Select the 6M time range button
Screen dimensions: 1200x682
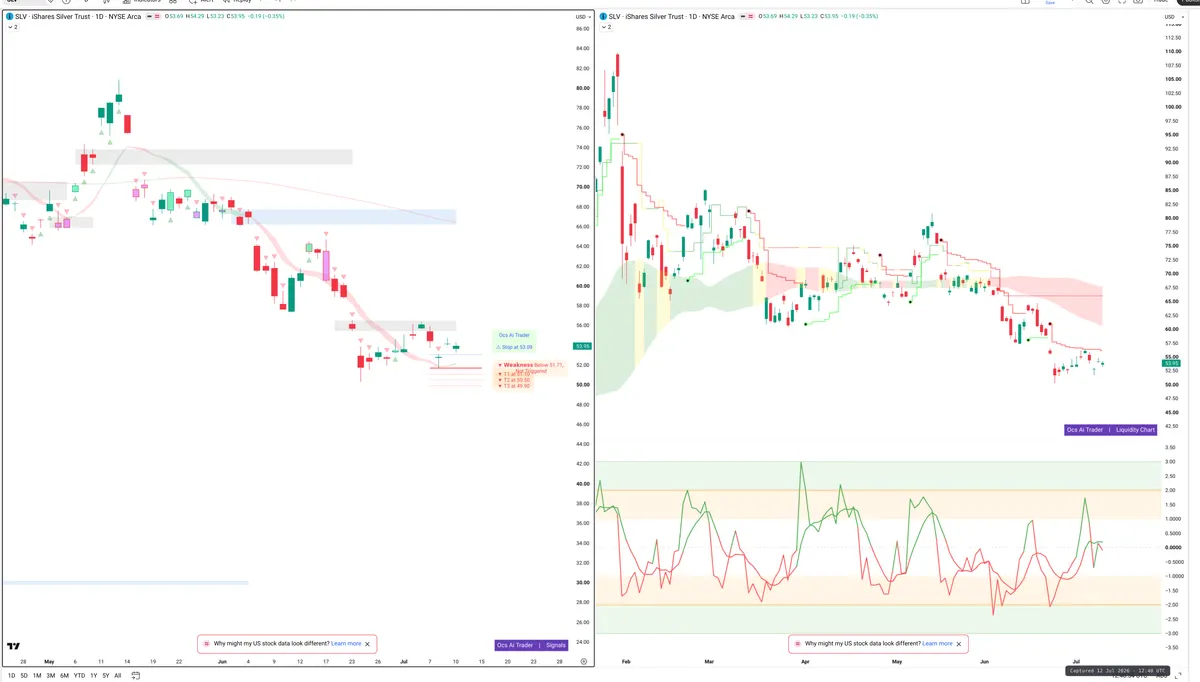click(64, 676)
